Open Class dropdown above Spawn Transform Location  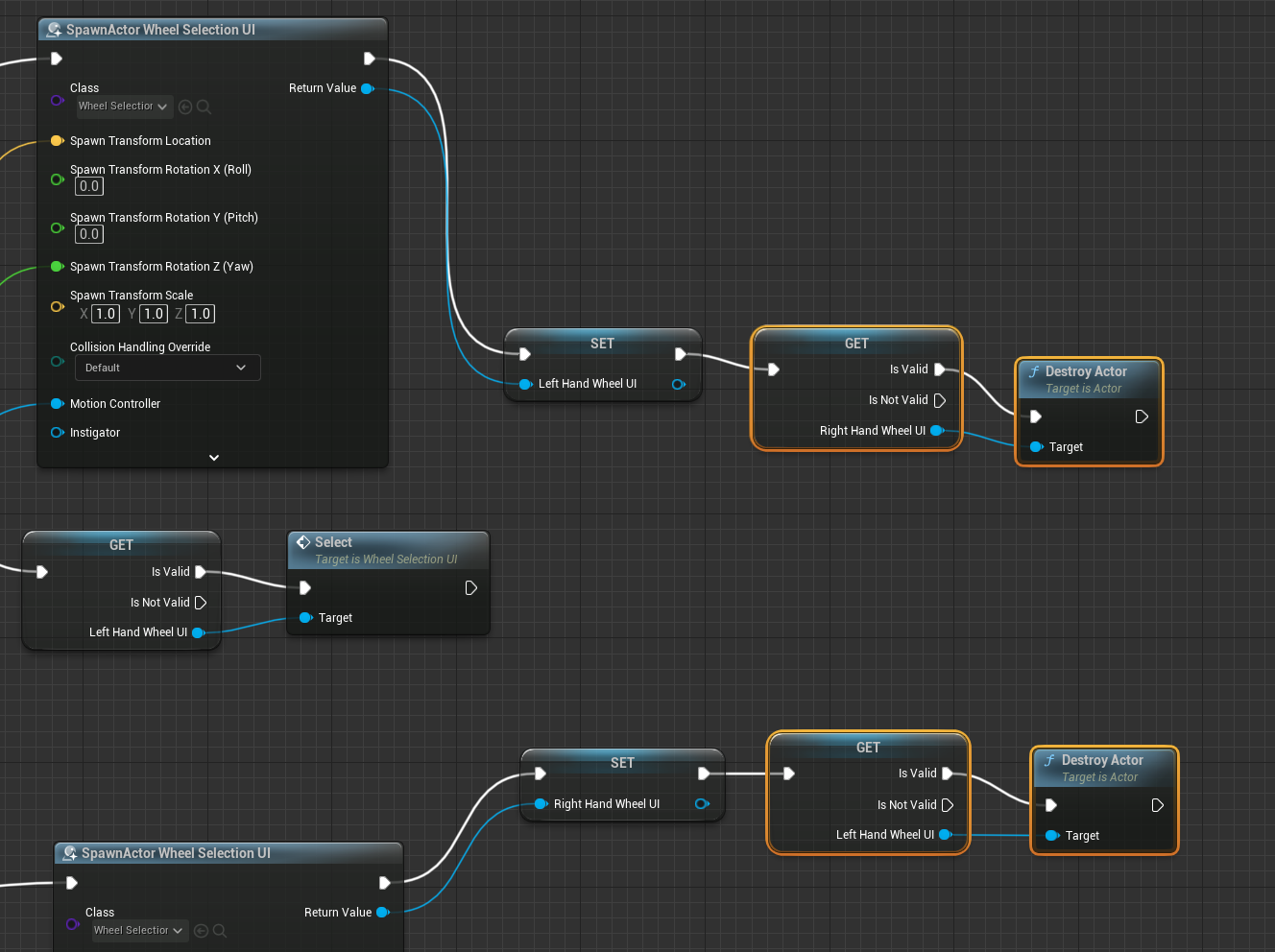124,107
